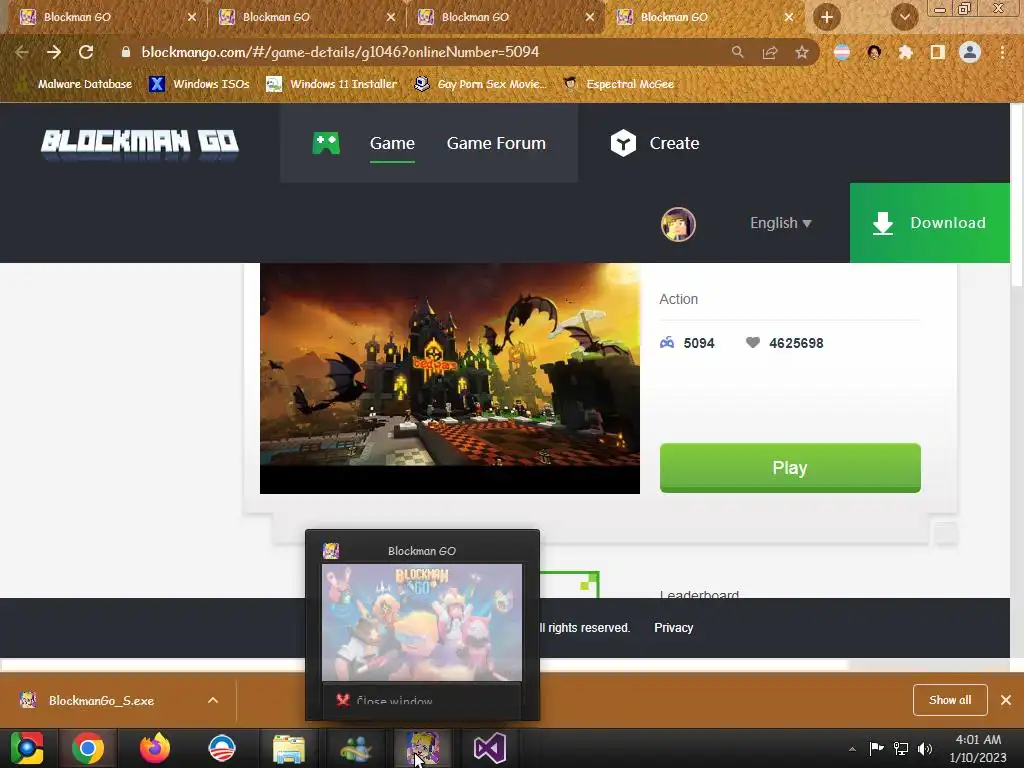Viewport: 1024px width, 768px height.
Task: Open File Explorer folder on taskbar
Action: (x=289, y=748)
